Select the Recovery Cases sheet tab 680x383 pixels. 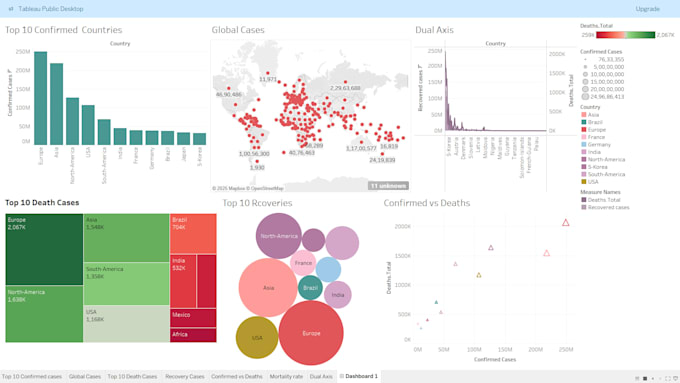(184, 376)
